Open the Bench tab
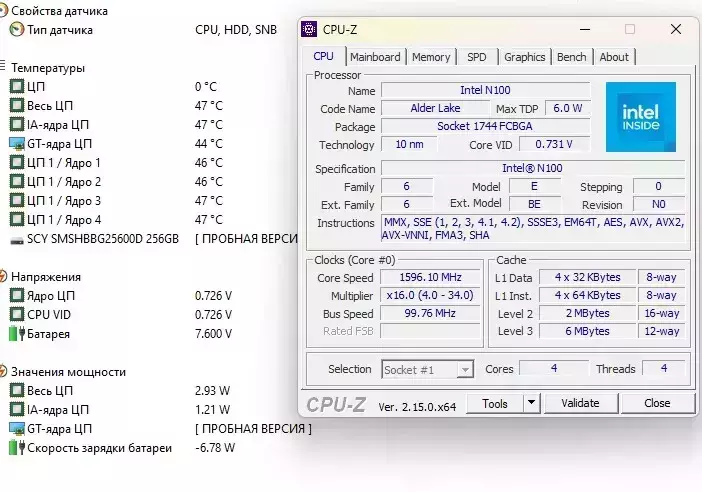702x492 pixels. 571,57
